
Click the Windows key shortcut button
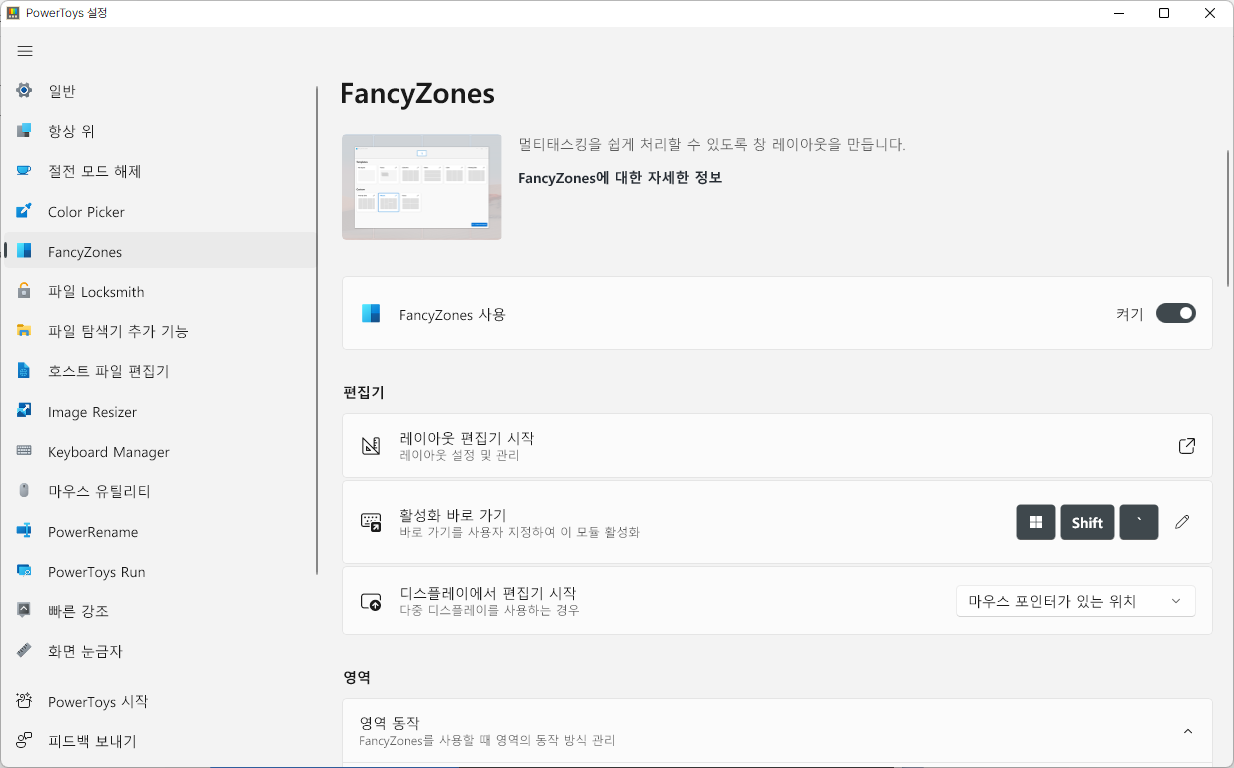[x=1036, y=522]
